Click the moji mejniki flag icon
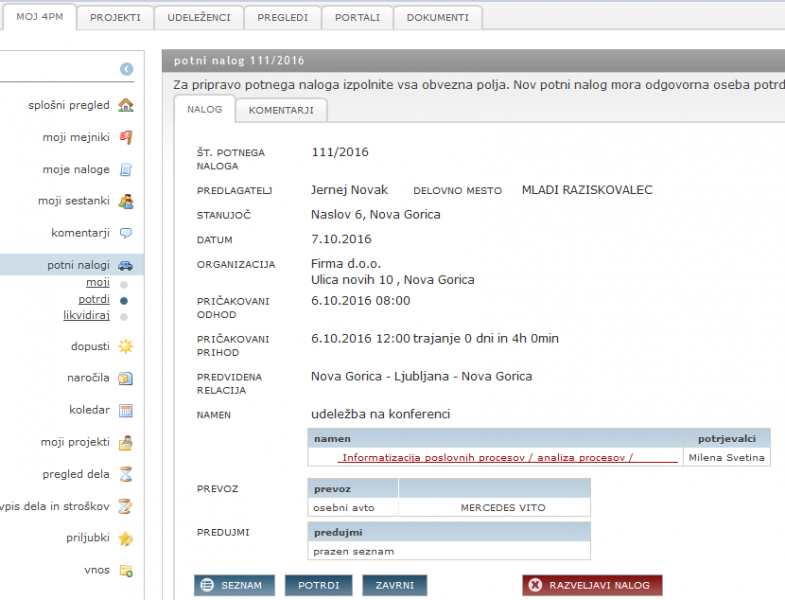 coord(126,137)
